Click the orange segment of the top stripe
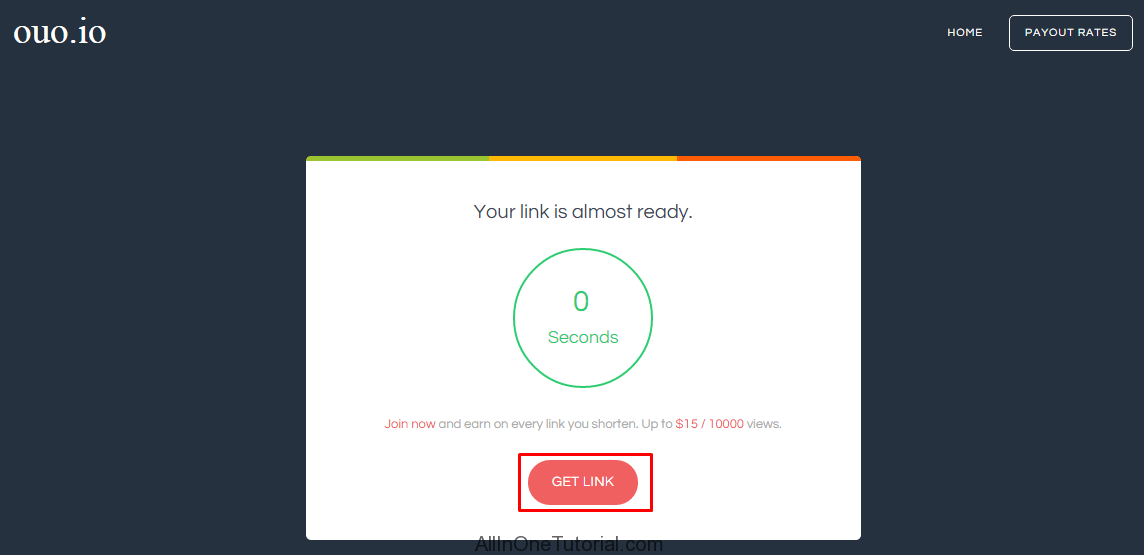1144x555 pixels. [769, 158]
